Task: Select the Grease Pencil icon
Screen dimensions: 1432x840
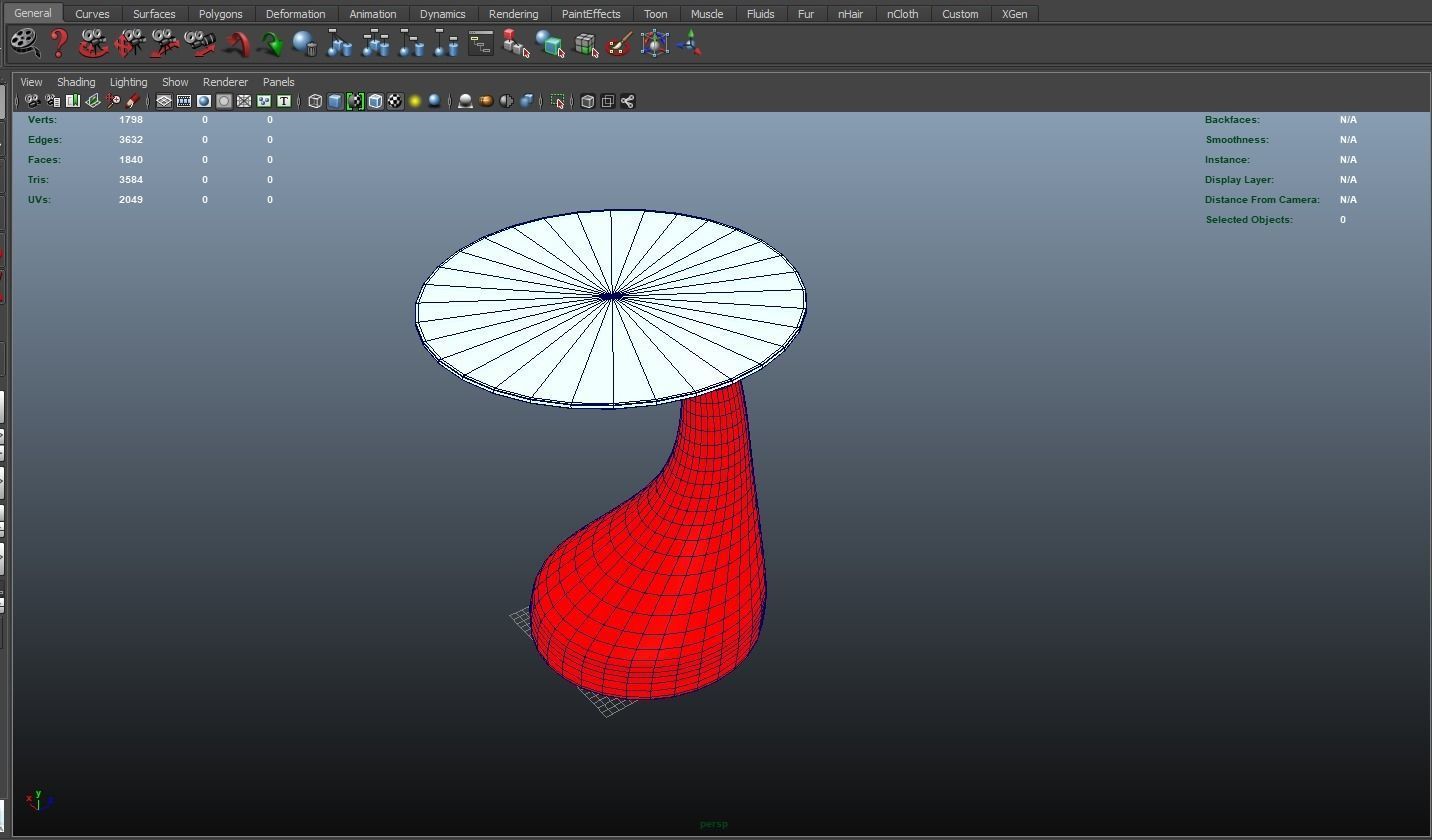Action: [x=132, y=101]
